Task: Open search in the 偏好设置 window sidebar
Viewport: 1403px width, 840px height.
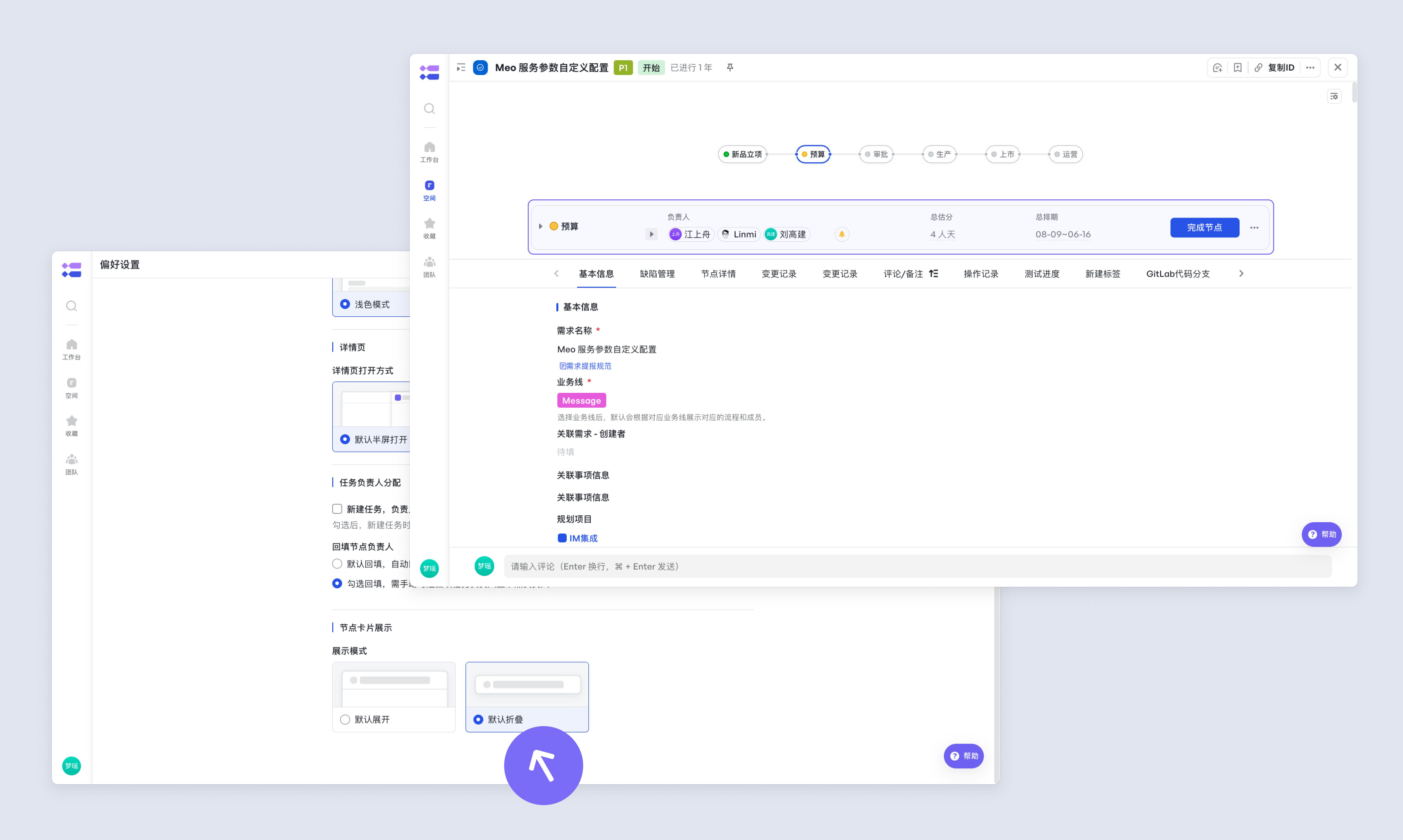Action: (71, 306)
